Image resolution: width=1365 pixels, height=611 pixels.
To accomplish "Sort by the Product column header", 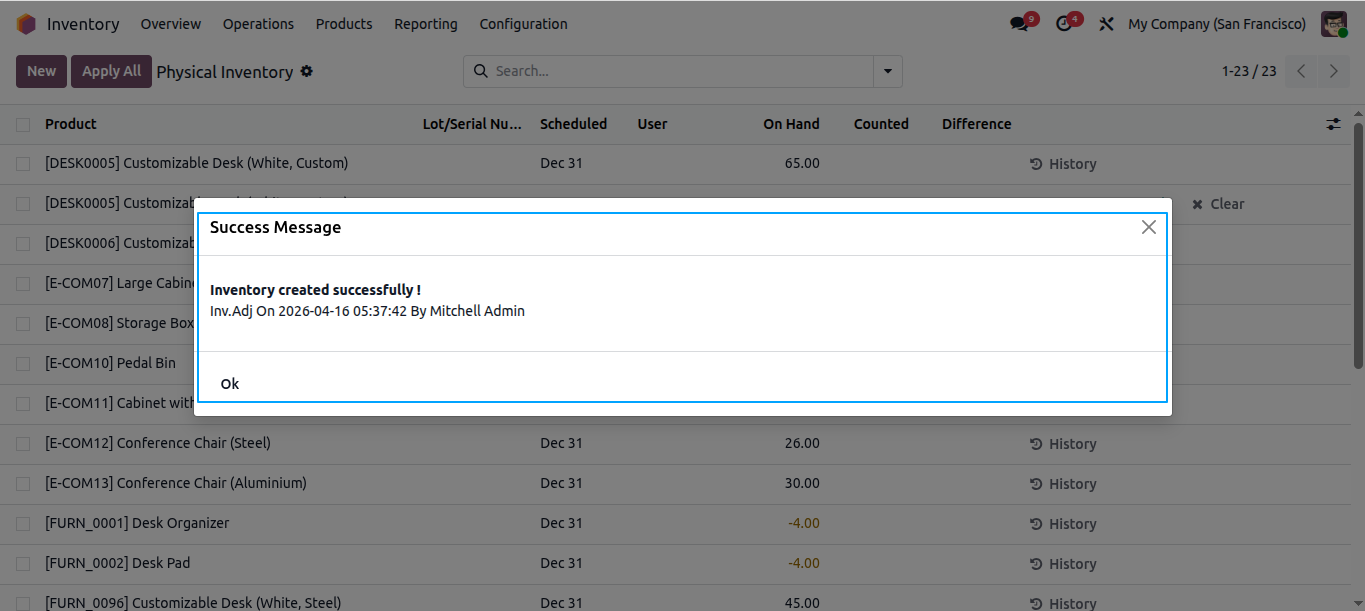I will pos(71,124).
